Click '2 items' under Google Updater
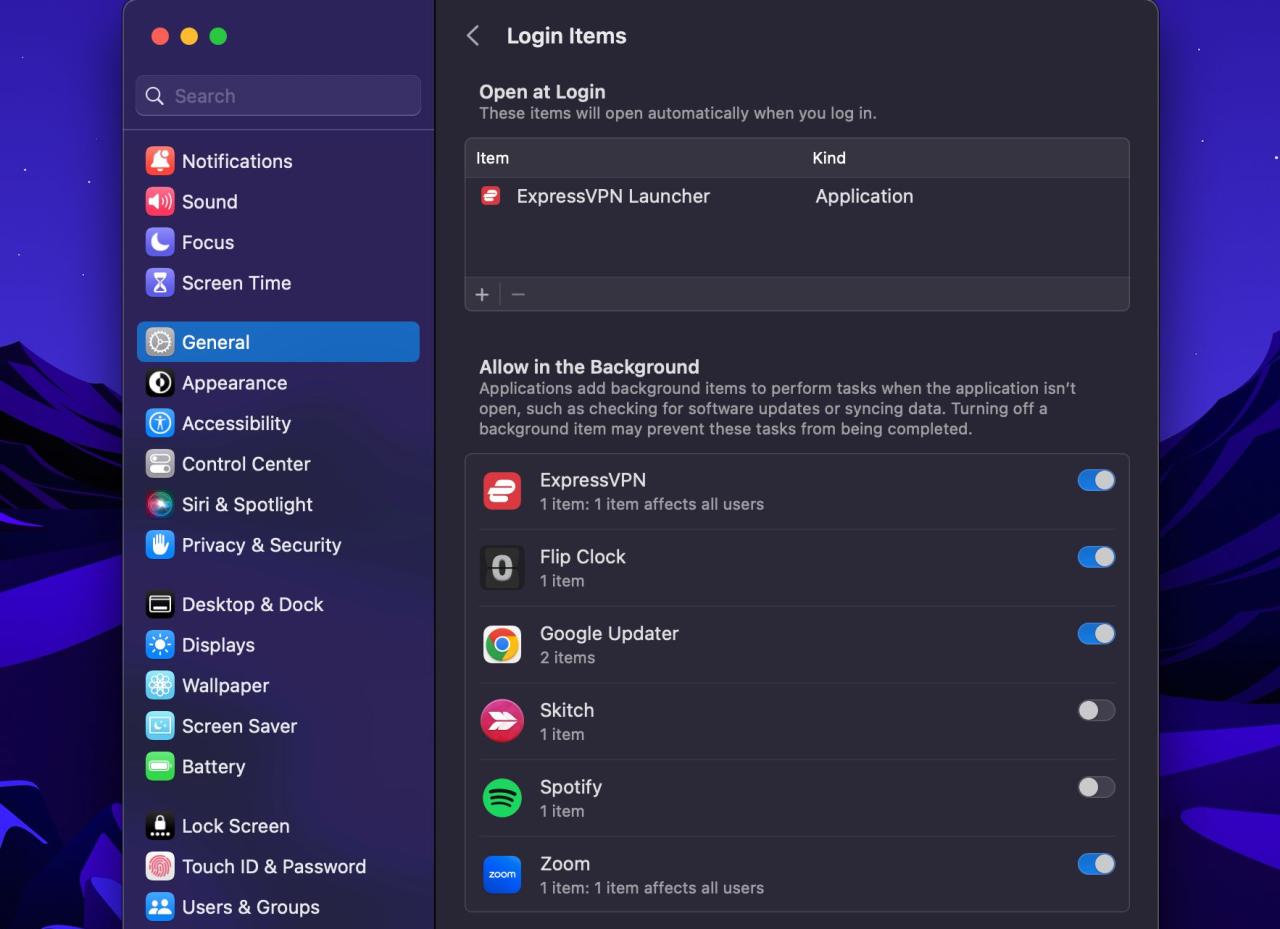Viewport: 1280px width, 929px height. (567, 658)
